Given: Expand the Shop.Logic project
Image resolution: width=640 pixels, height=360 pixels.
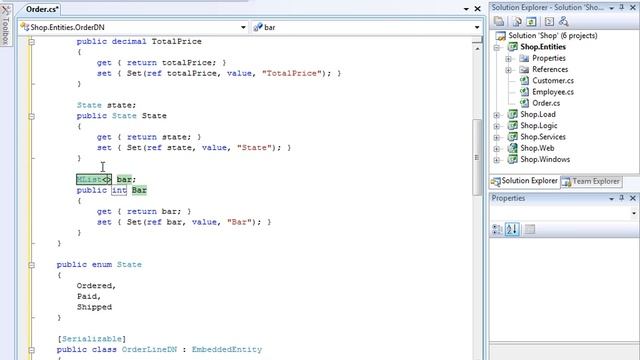Looking at the screenshot, I should [x=497, y=127].
